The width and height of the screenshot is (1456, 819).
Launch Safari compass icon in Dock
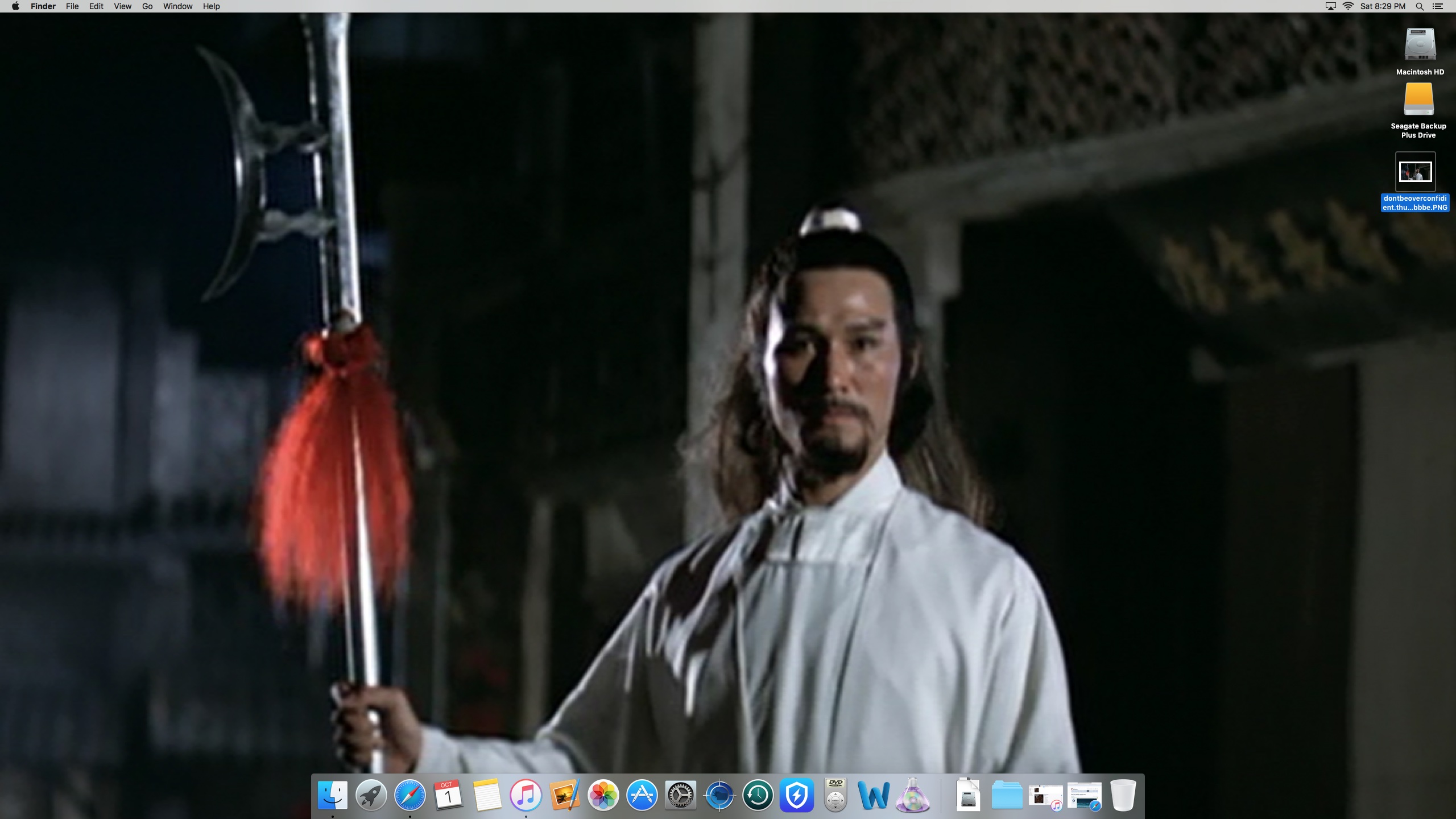[409, 795]
